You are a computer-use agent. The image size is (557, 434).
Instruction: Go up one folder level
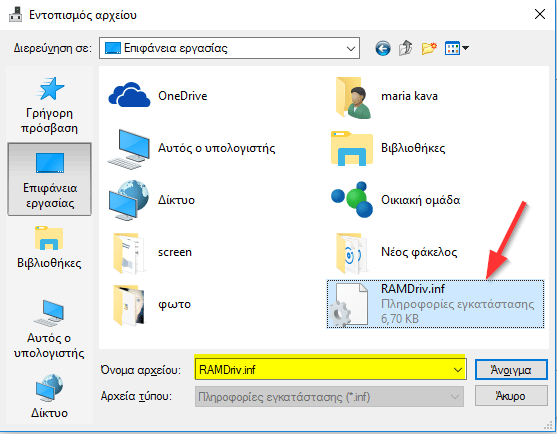[406, 48]
